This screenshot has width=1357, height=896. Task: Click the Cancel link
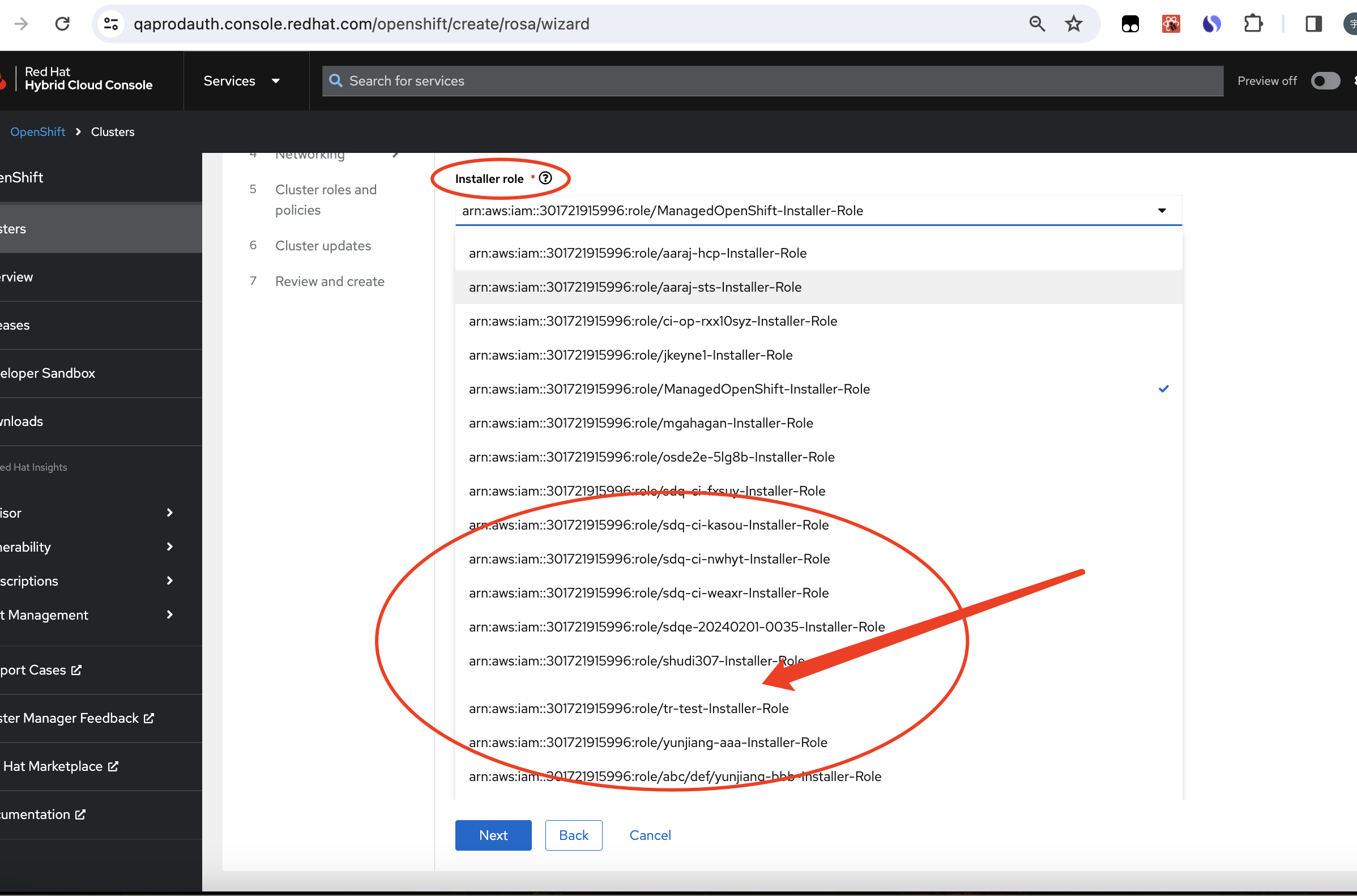tap(650, 835)
